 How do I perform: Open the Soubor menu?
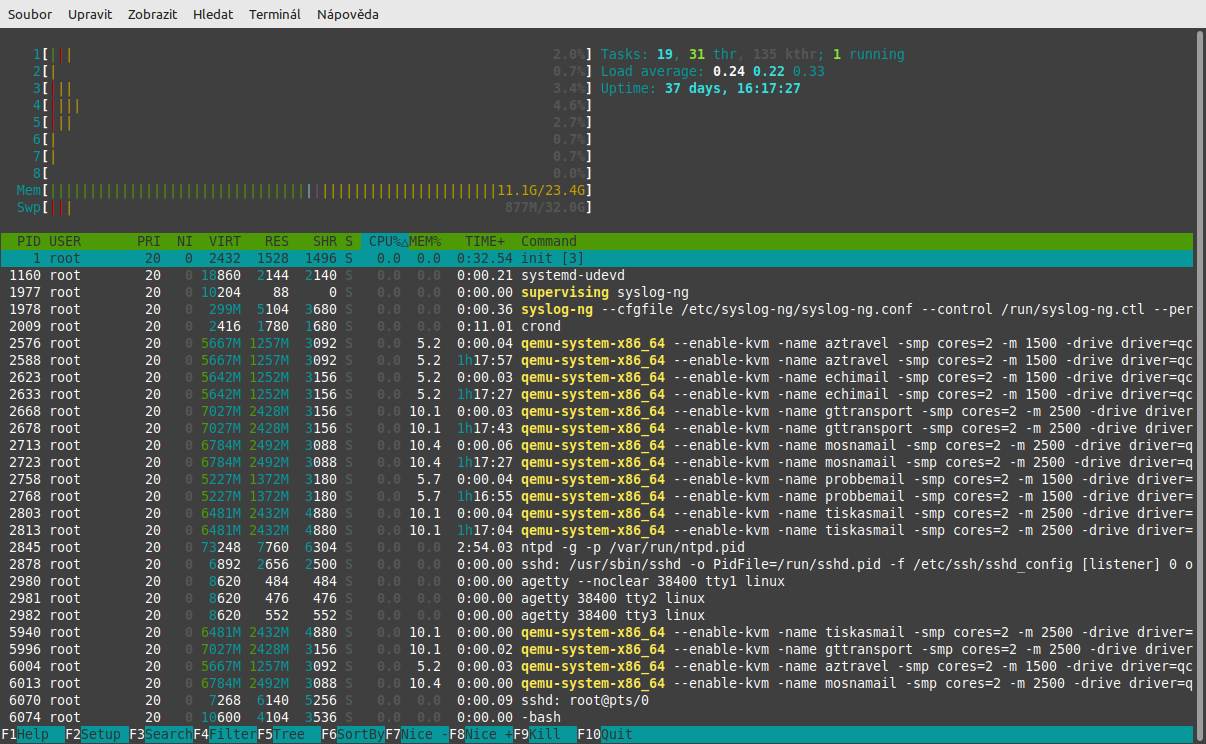point(29,14)
